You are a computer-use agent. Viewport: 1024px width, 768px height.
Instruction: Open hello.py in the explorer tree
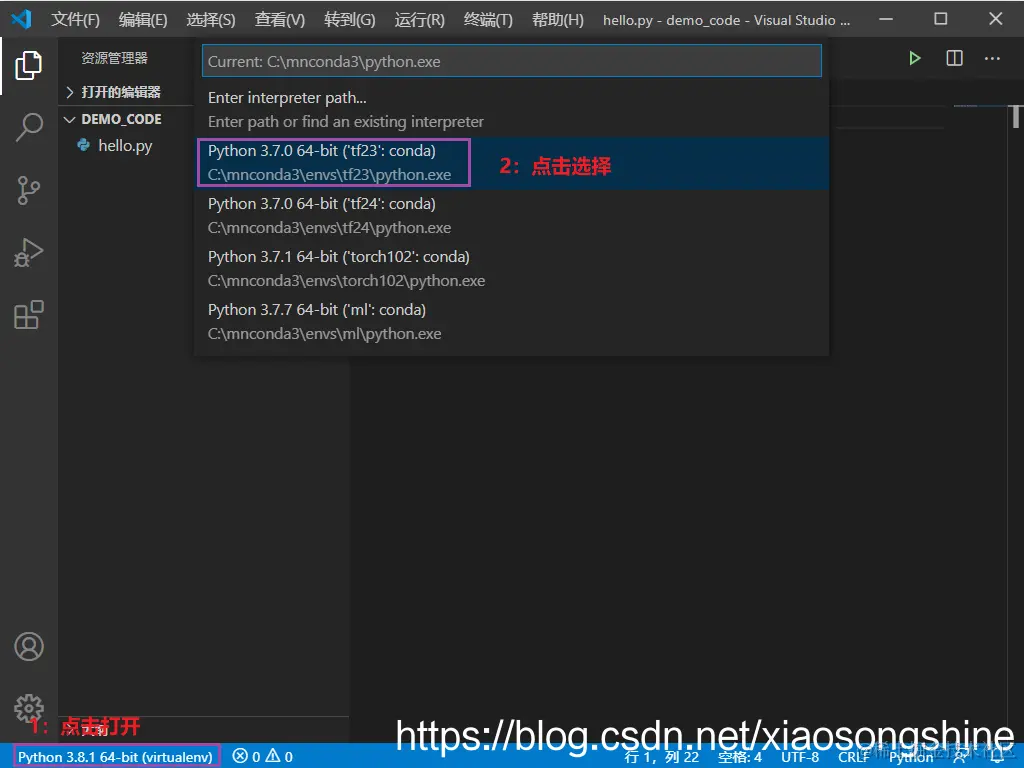point(125,146)
